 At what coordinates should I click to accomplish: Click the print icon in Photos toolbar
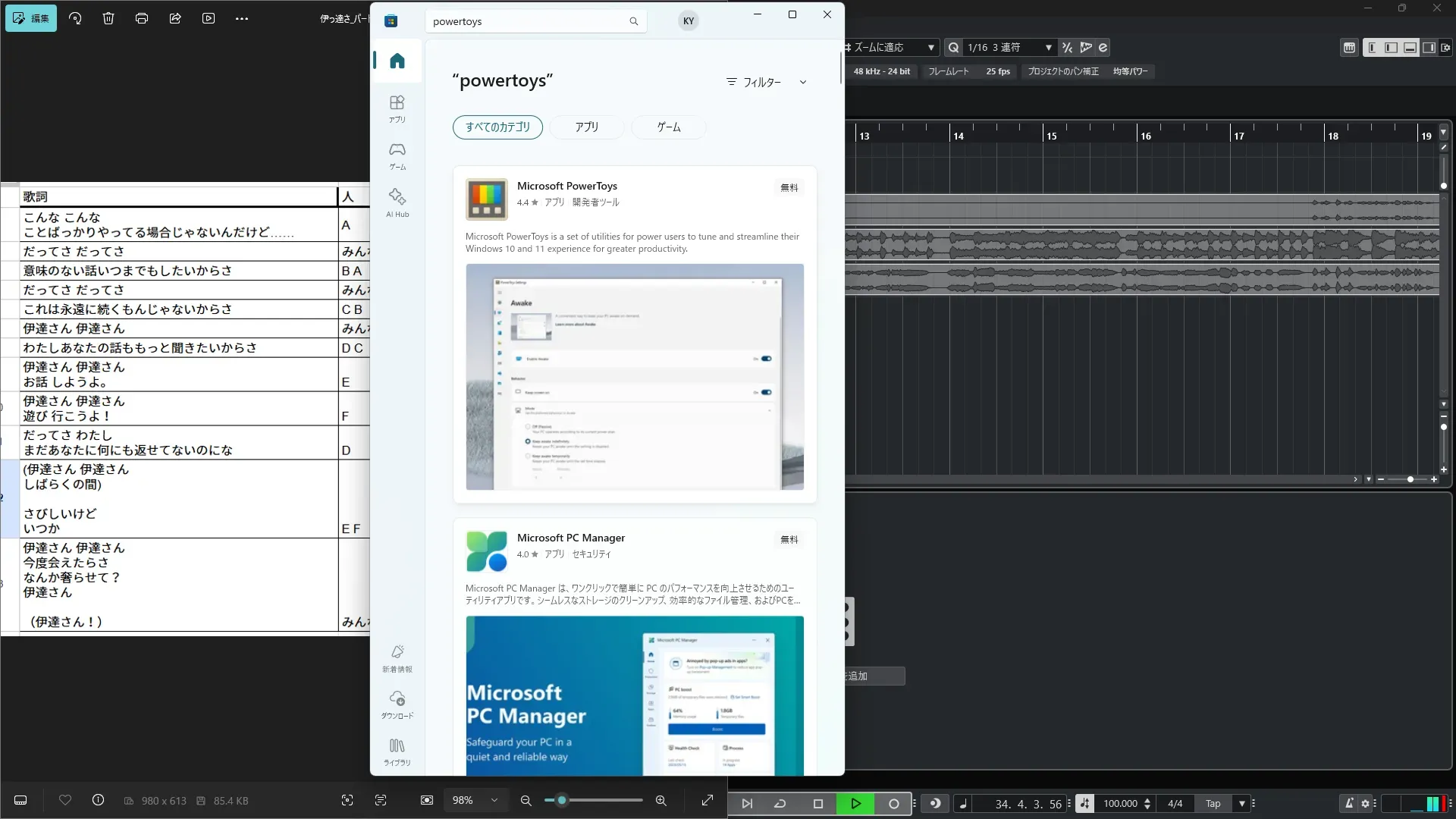[142, 18]
